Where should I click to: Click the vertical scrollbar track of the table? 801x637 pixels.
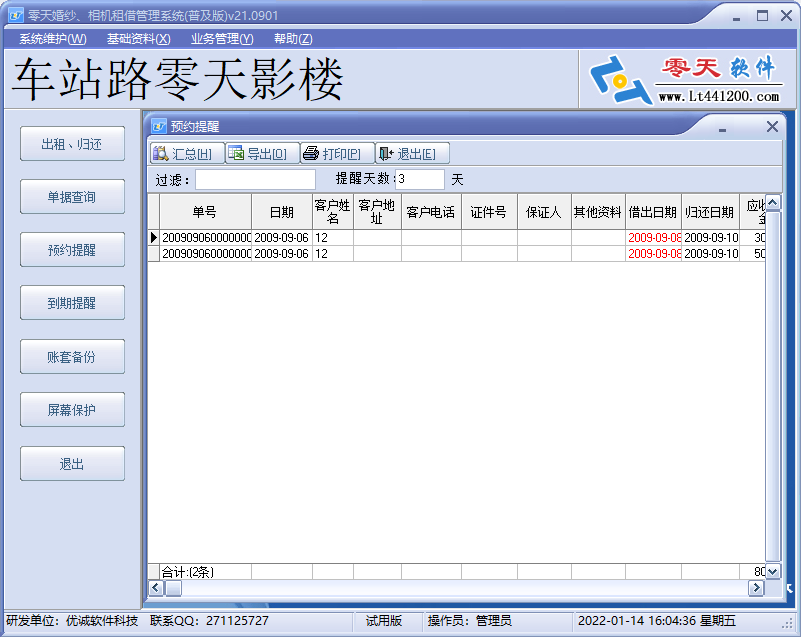coord(772,387)
